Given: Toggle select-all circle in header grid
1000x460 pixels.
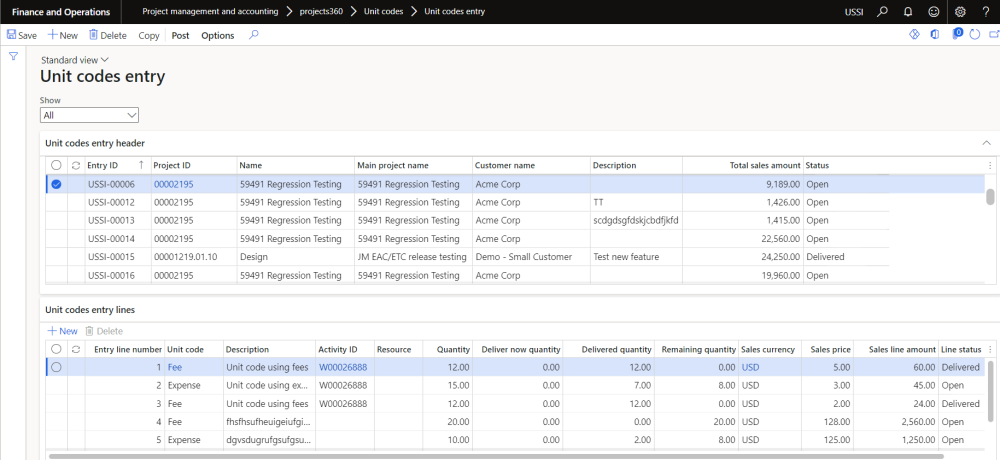Looking at the screenshot, I should click(x=56, y=165).
